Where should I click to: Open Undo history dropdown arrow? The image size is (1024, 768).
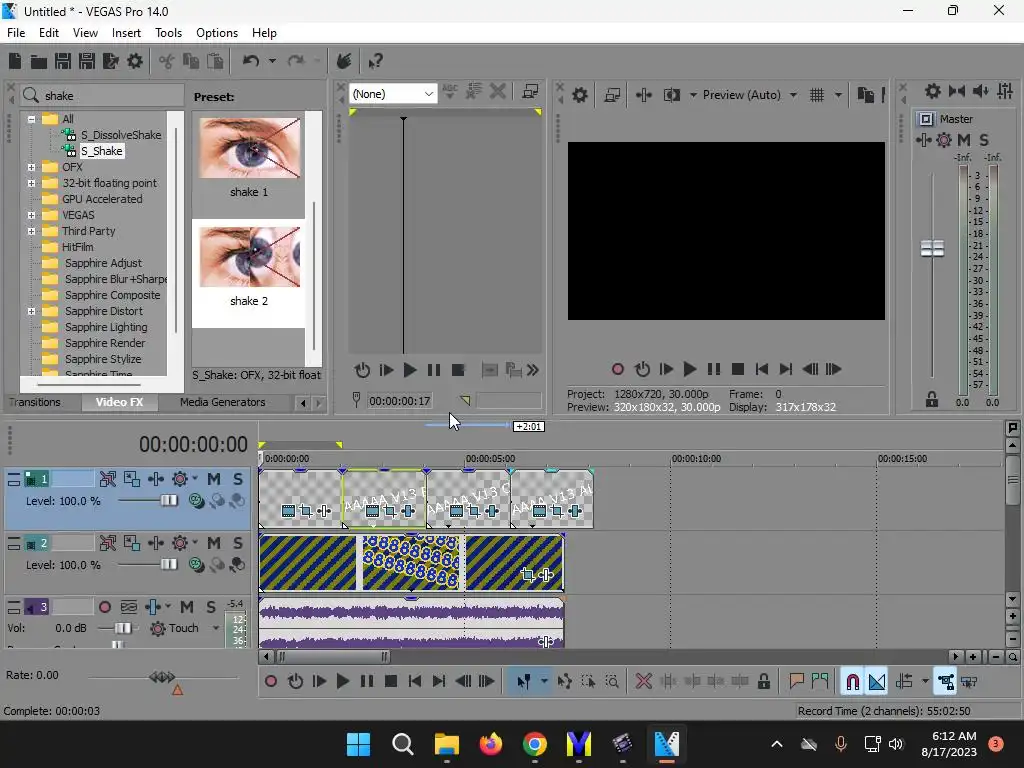(x=272, y=61)
